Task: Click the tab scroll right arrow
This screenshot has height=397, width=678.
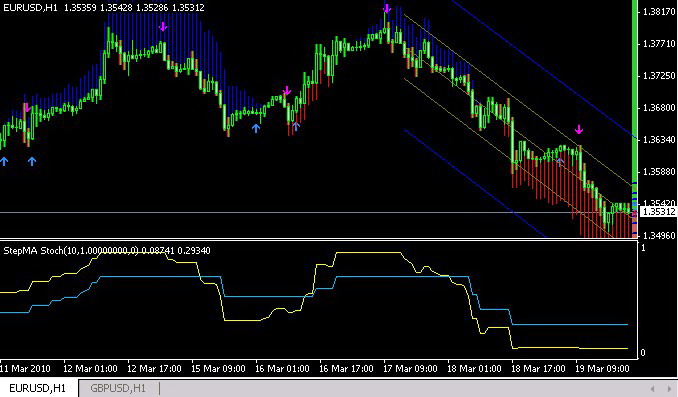Action: tap(669, 389)
